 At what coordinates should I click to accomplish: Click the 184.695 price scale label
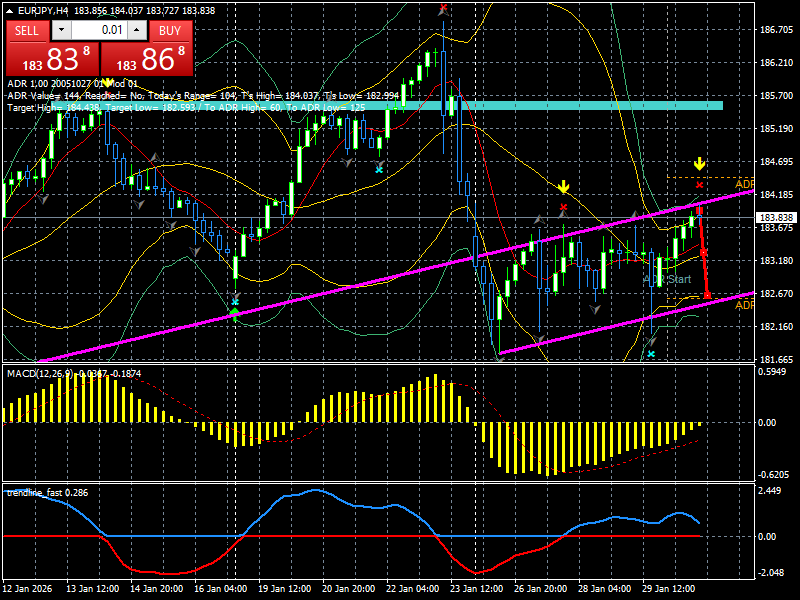(776, 162)
